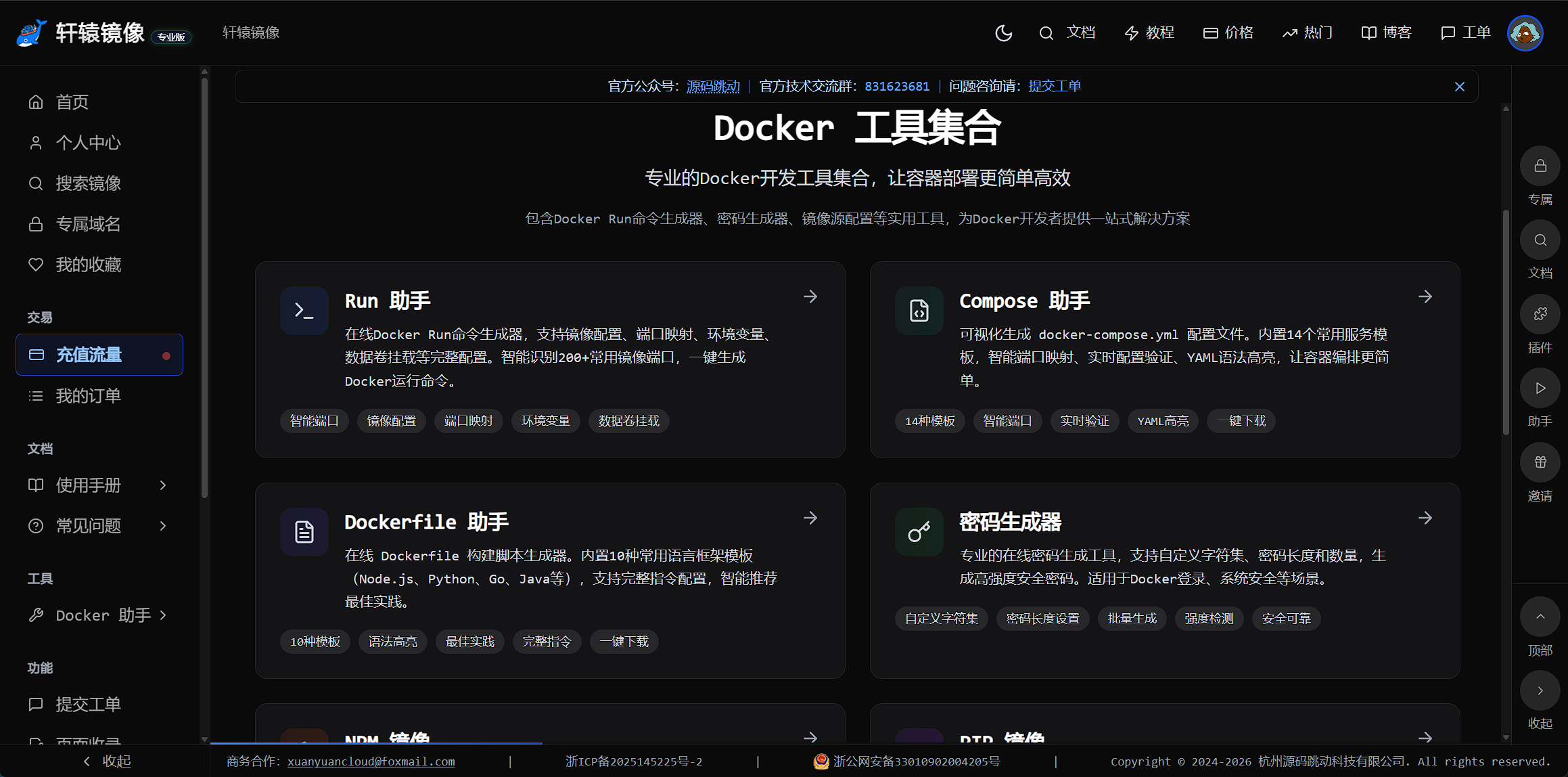Open 专属域名 in sidebar

point(99,224)
